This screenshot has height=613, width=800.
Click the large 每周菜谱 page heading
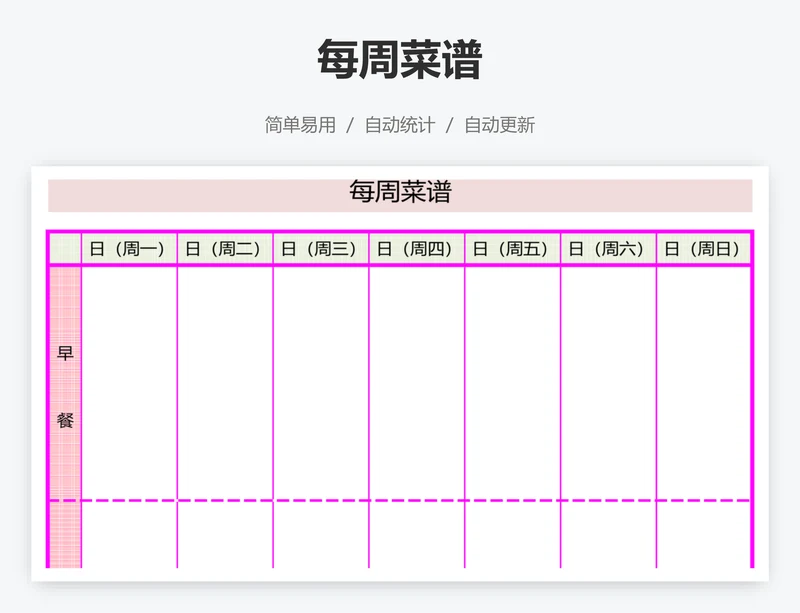pos(399,60)
